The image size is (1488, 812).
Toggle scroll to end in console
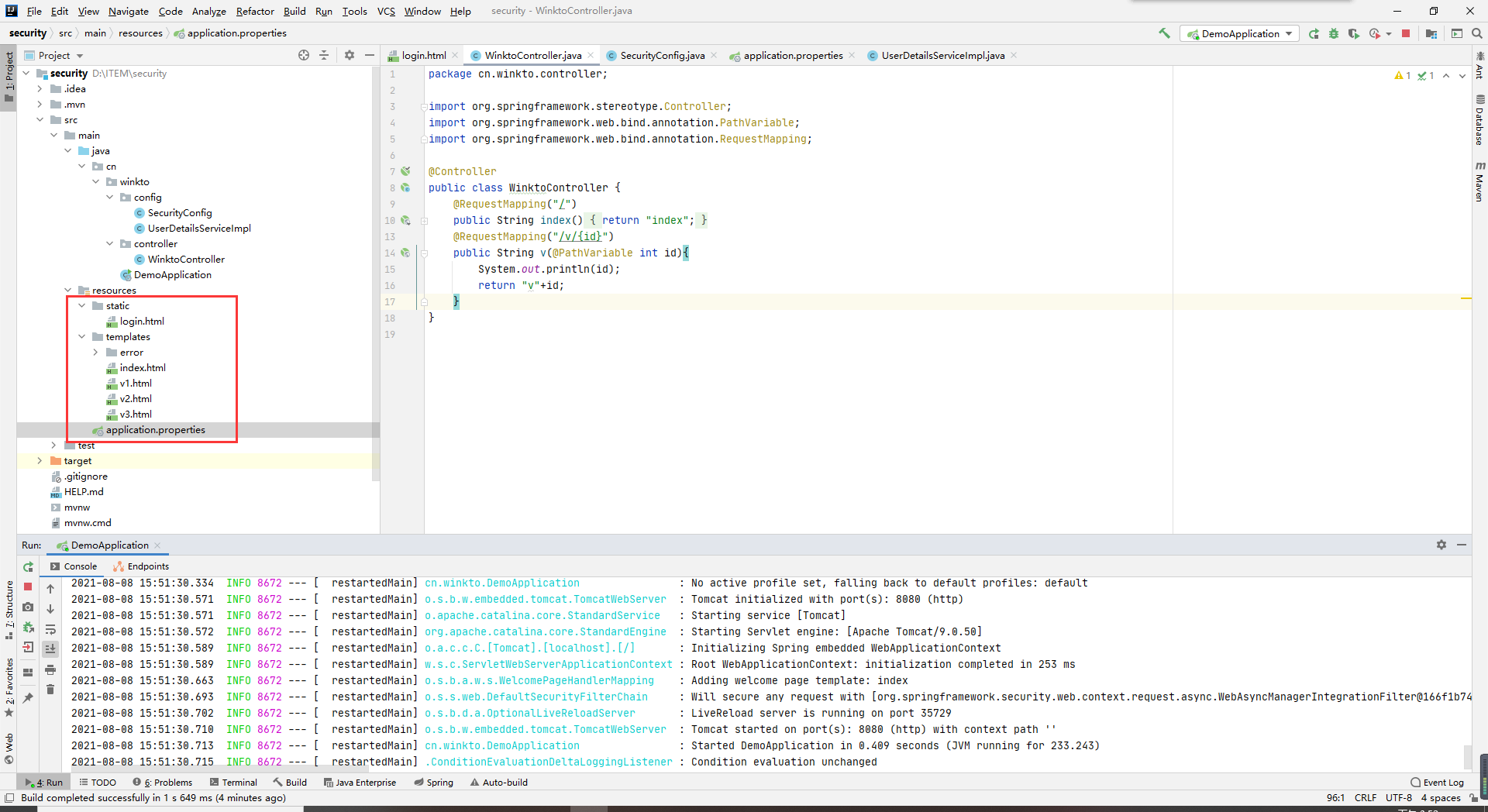[x=50, y=649]
